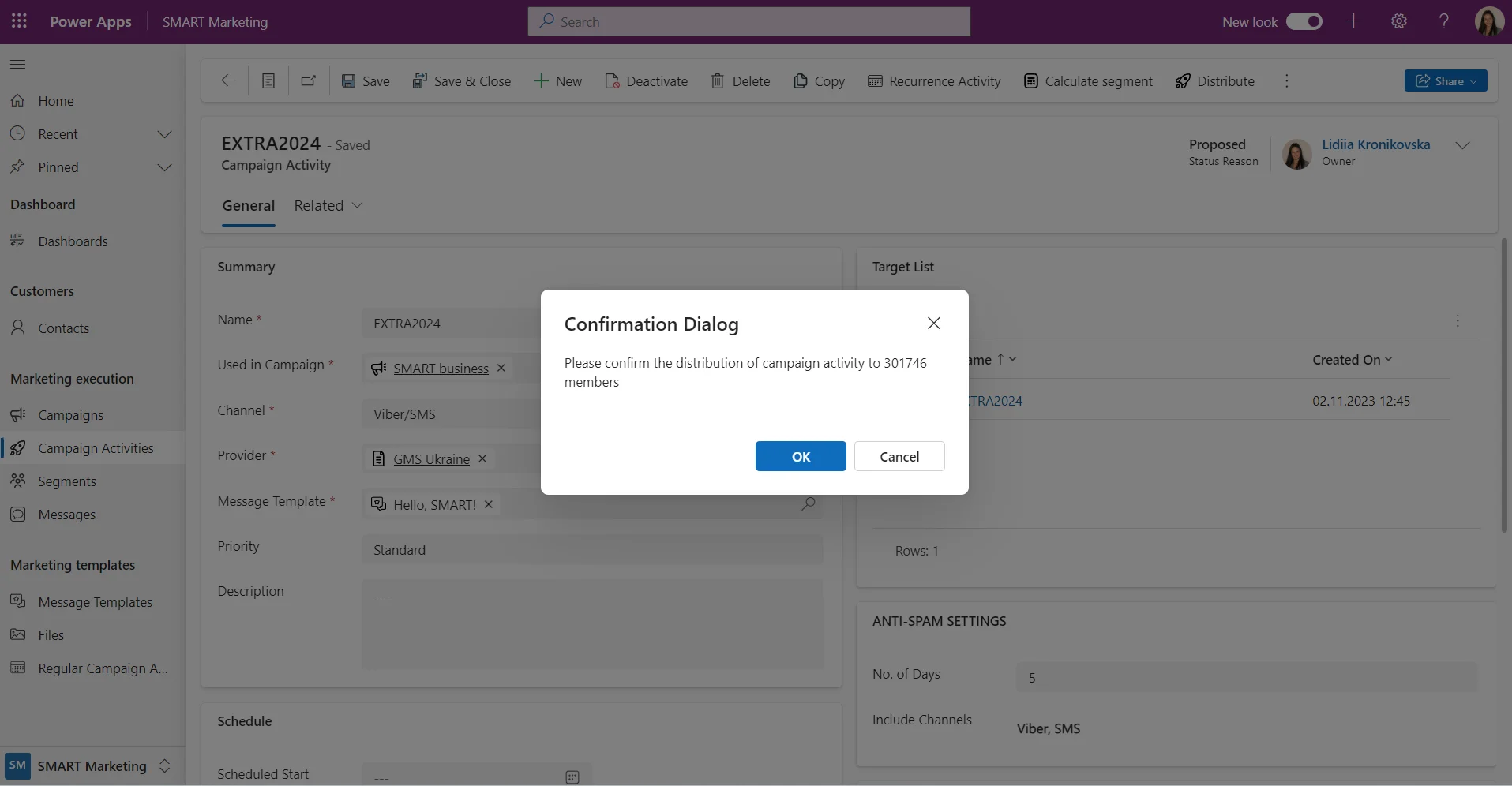Click the Copy record icon
1512x786 pixels.
click(x=800, y=81)
